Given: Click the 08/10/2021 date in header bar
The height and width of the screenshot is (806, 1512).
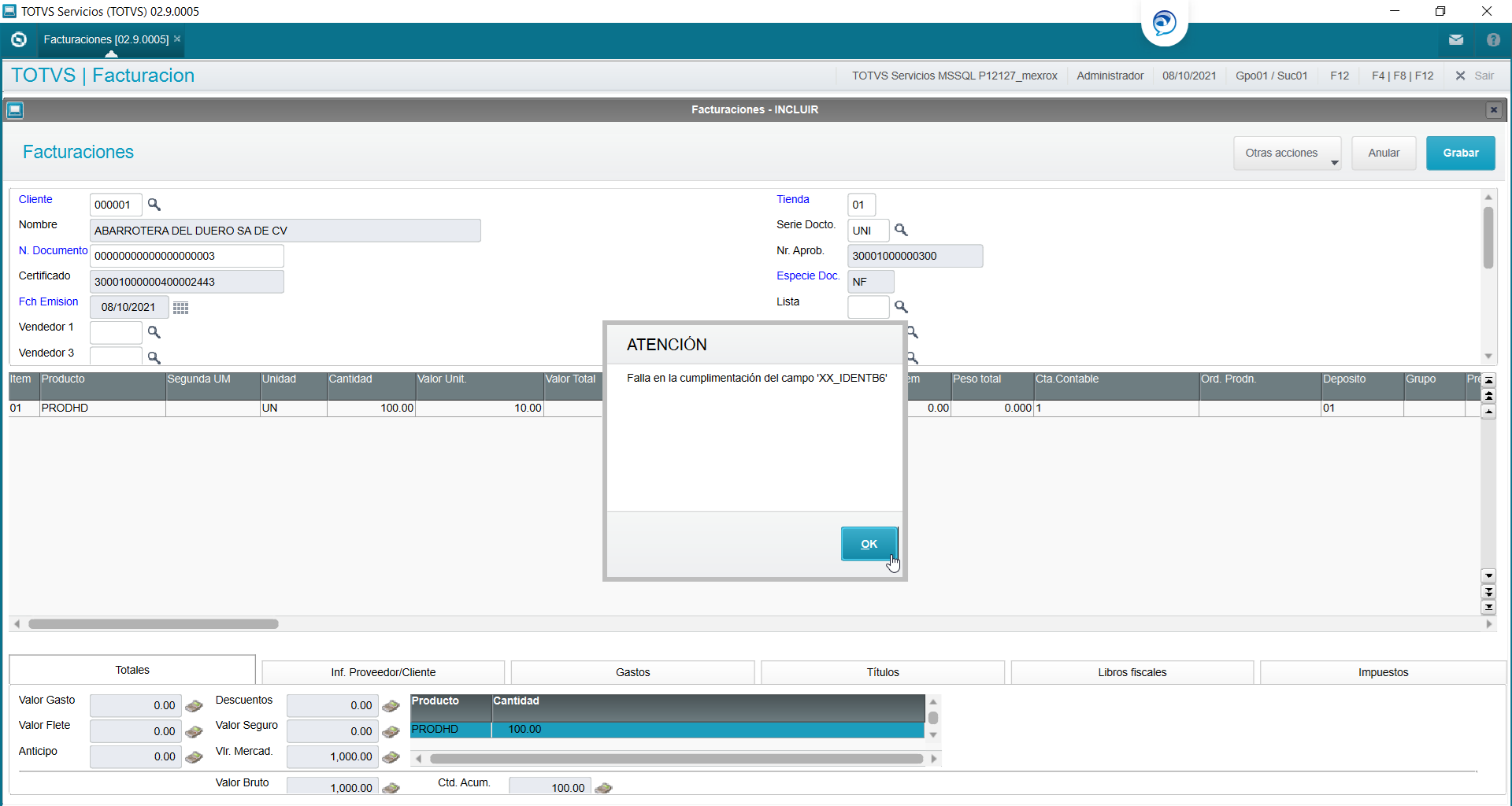Looking at the screenshot, I should (x=1189, y=76).
